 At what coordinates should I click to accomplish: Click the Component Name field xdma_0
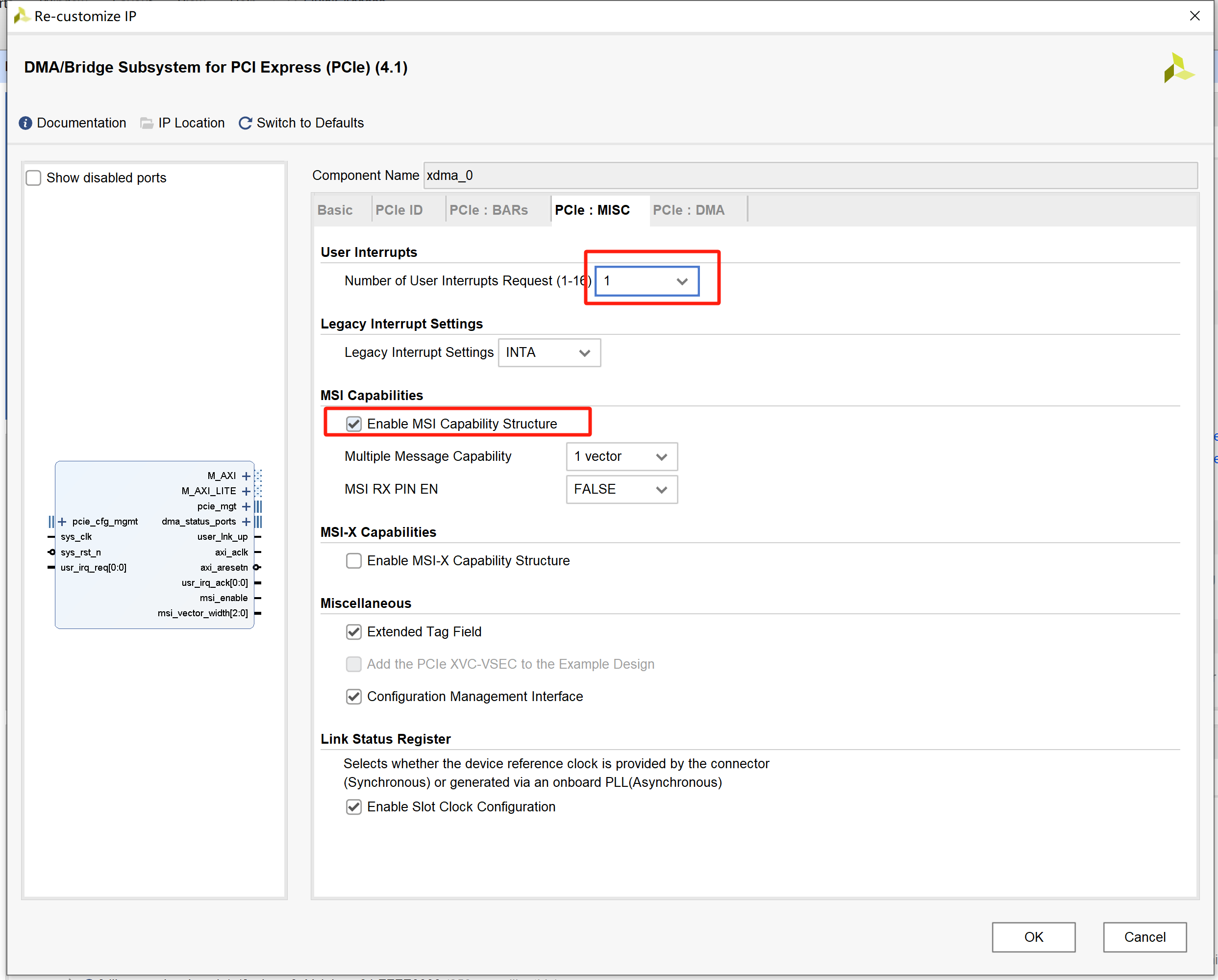(810, 176)
